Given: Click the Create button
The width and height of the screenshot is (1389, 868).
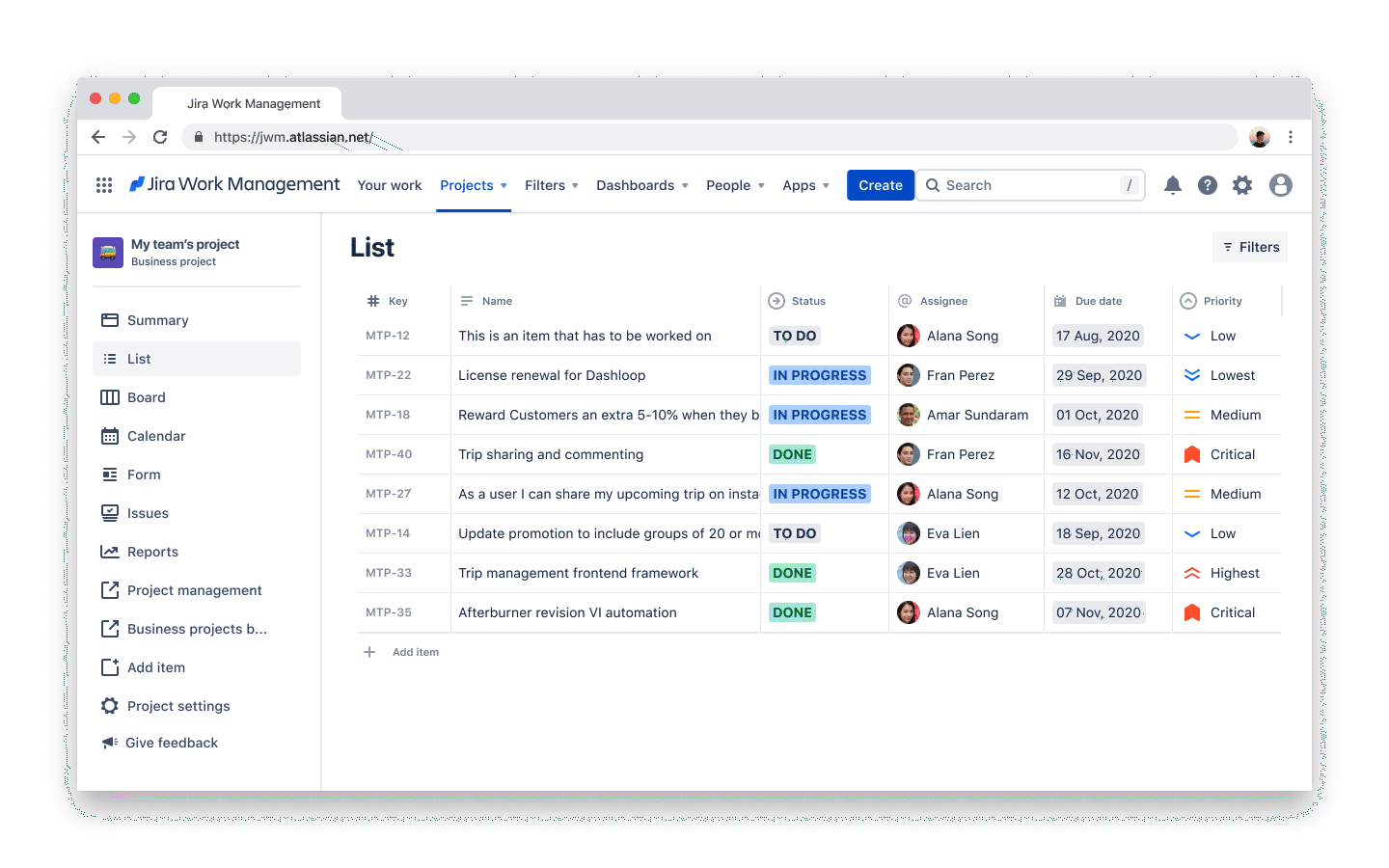Looking at the screenshot, I should (881, 185).
